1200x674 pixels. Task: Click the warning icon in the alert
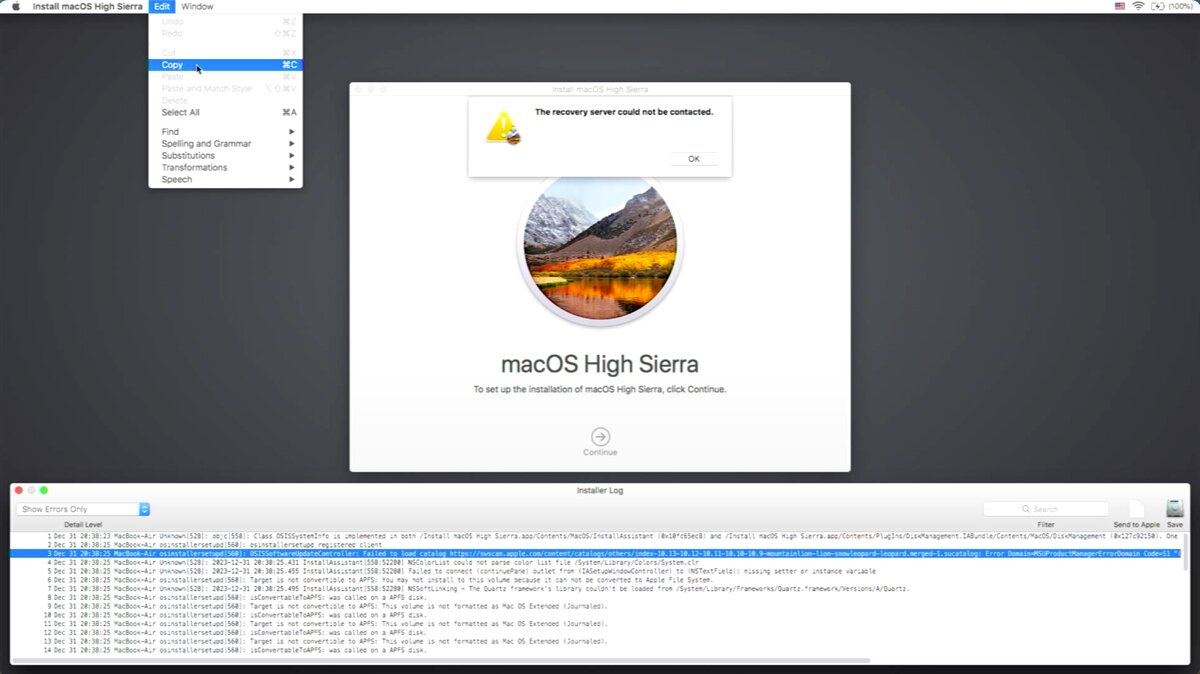coord(502,127)
